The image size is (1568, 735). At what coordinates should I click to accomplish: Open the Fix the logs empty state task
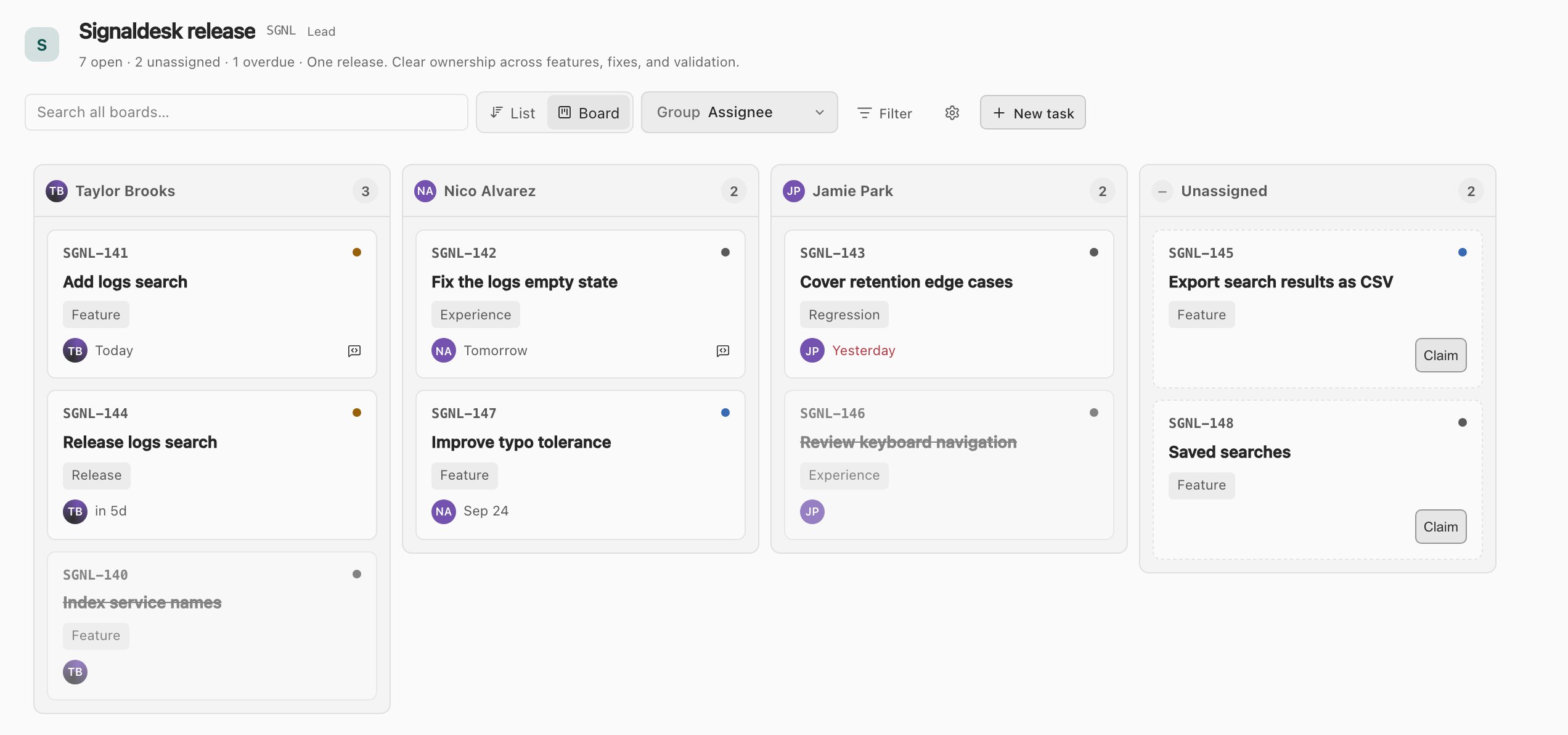pos(525,282)
